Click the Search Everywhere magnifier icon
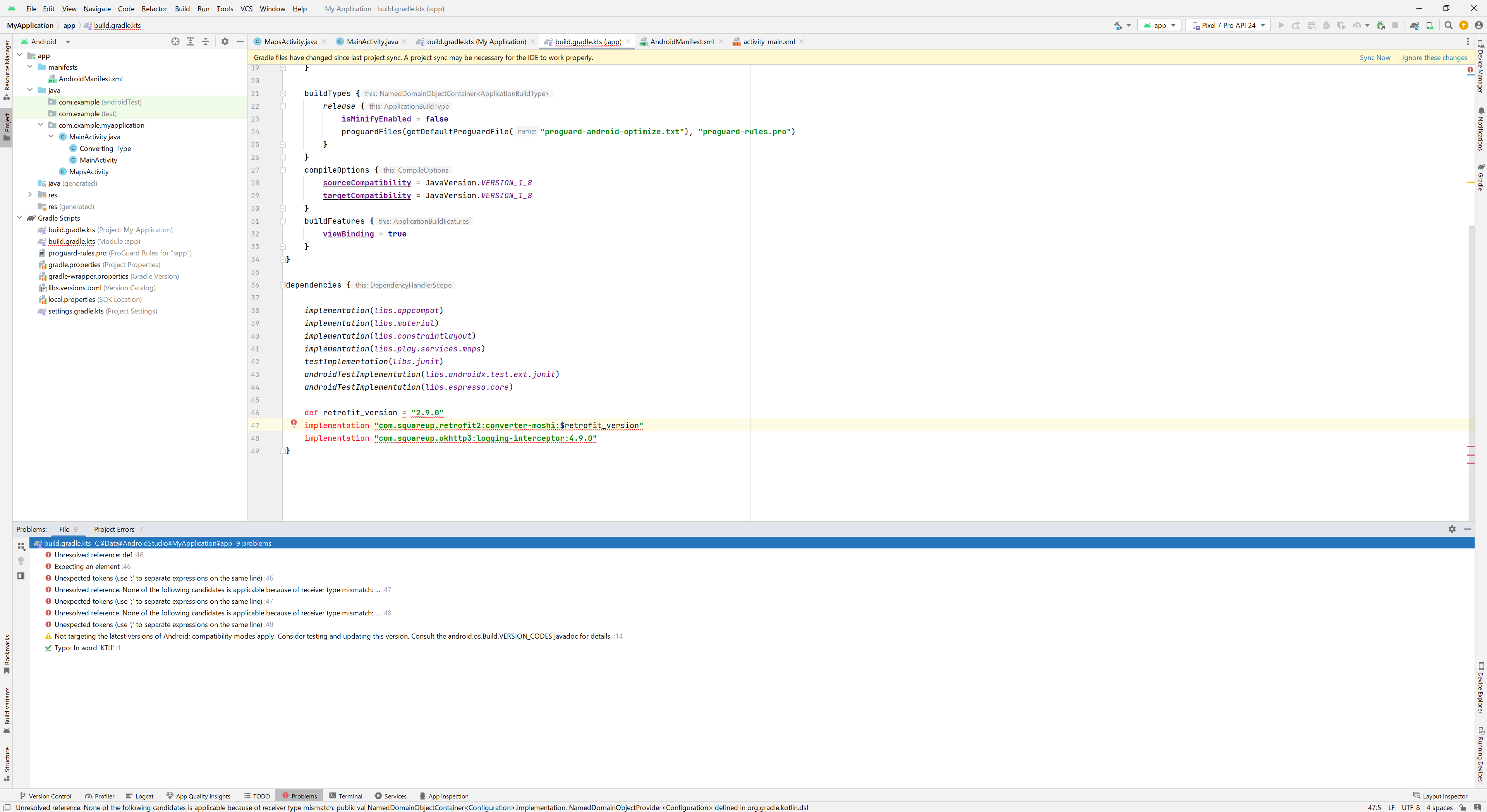 [1448, 26]
